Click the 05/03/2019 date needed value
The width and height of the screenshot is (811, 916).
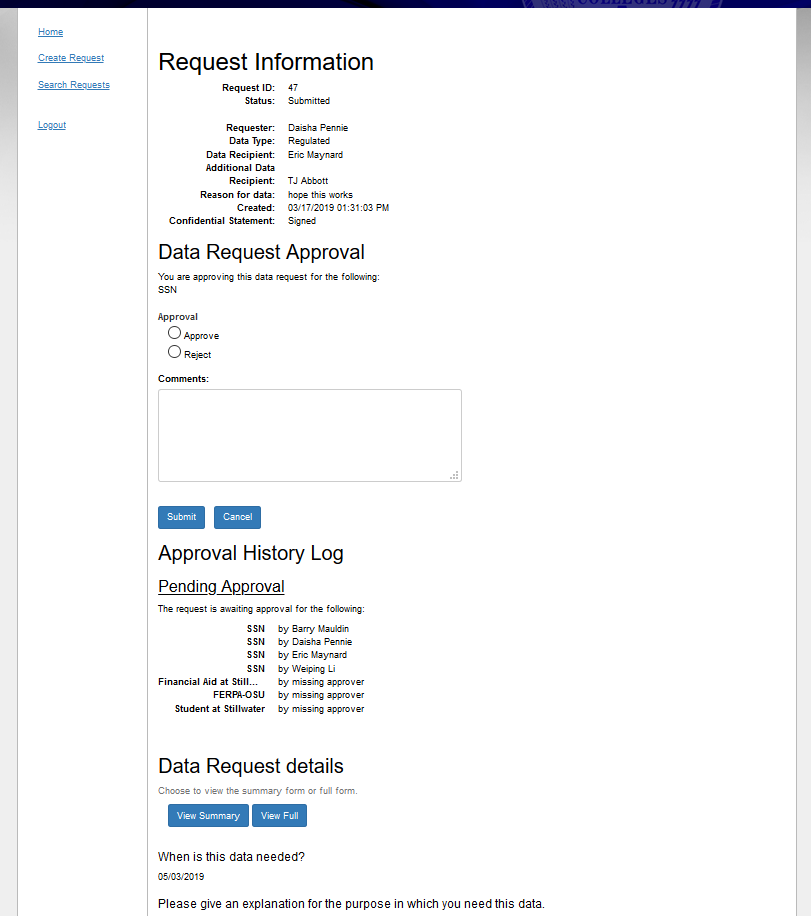coord(181,876)
